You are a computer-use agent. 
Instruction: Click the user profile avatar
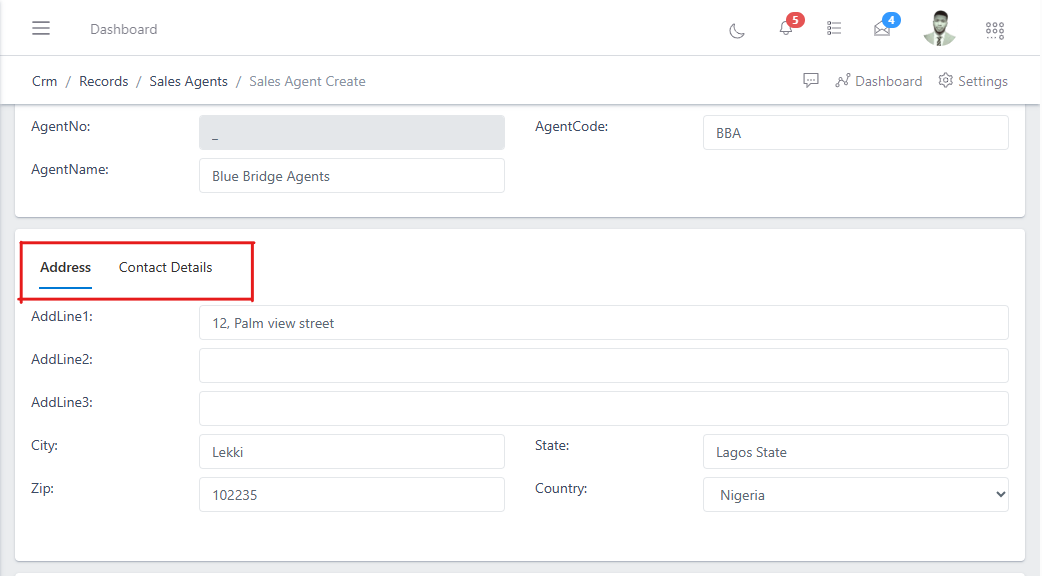939,28
